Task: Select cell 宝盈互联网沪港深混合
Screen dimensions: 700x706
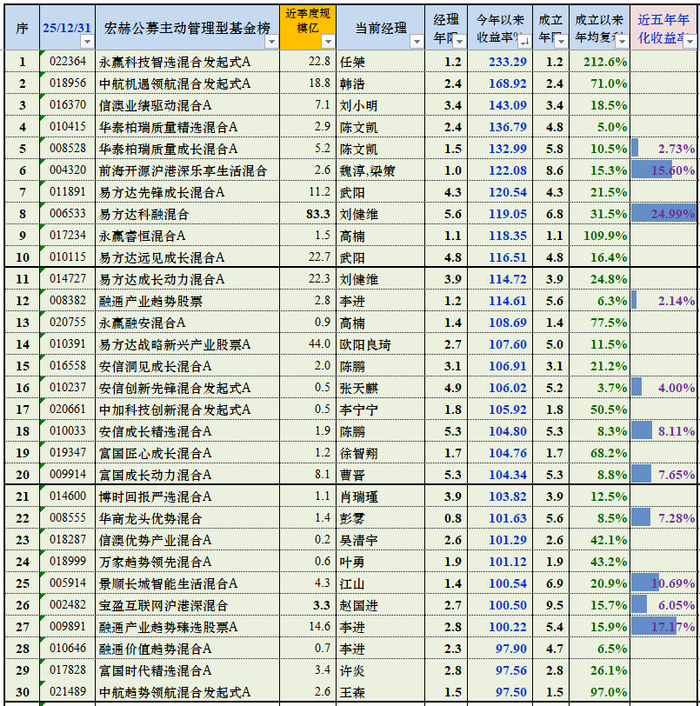Action: pyautogui.click(x=188, y=605)
